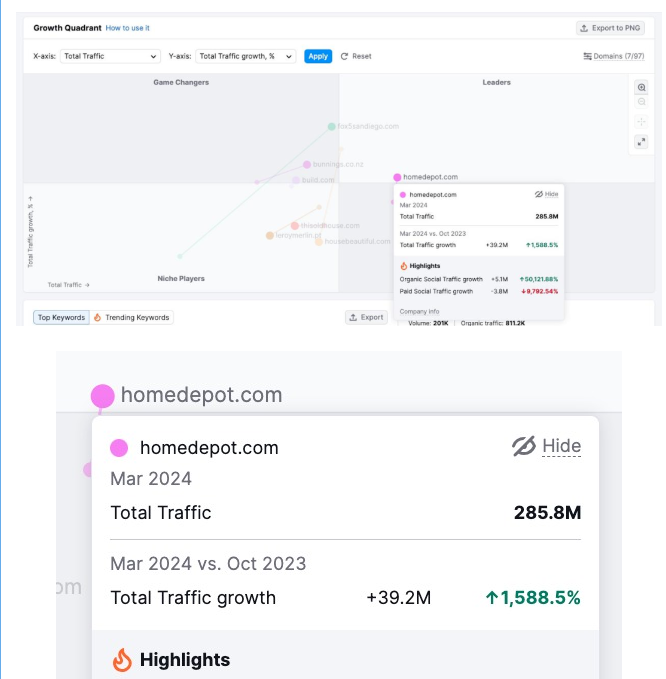Click the zoom out magnifier icon
This screenshot has height=679, width=666.
click(641, 102)
